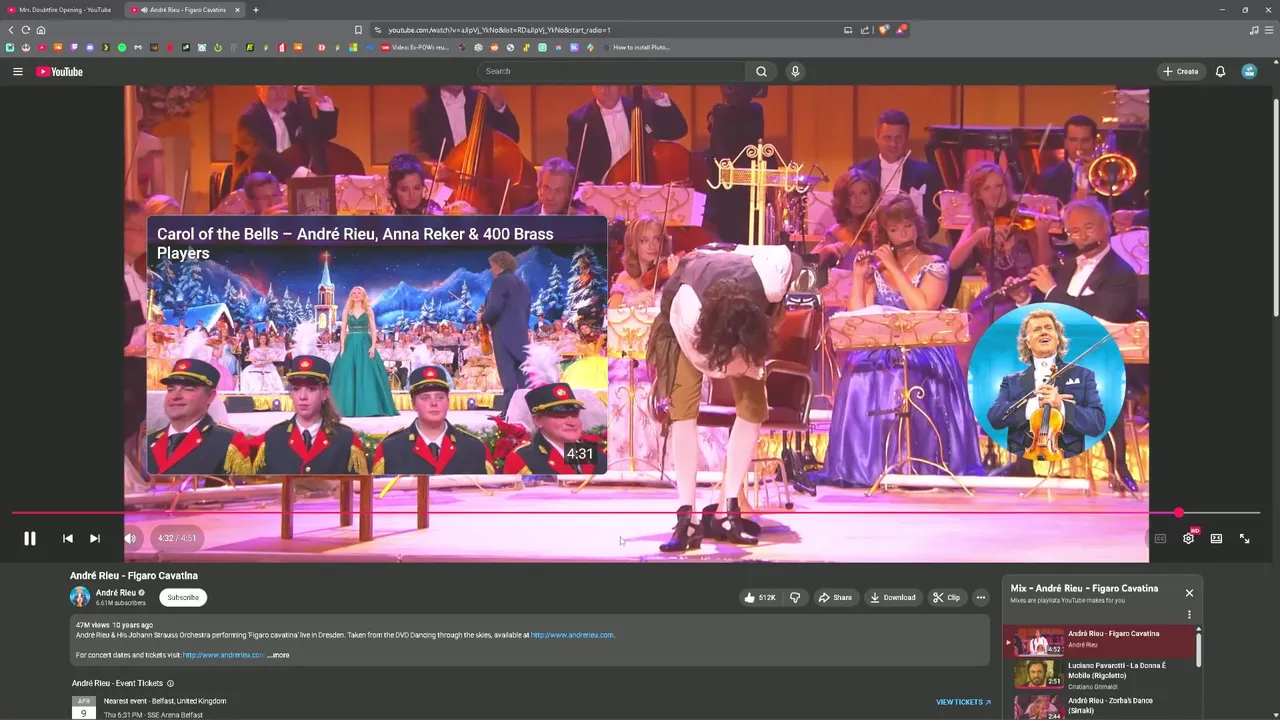Switch player to theater mode
This screenshot has height=720, width=1280.
coord(1216,538)
